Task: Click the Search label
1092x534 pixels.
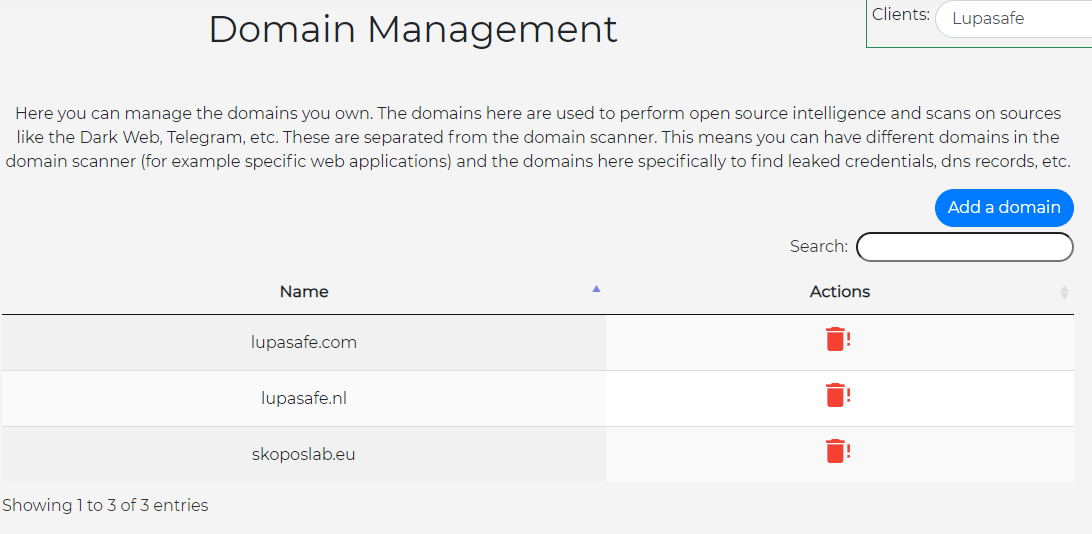Action: [x=819, y=246]
